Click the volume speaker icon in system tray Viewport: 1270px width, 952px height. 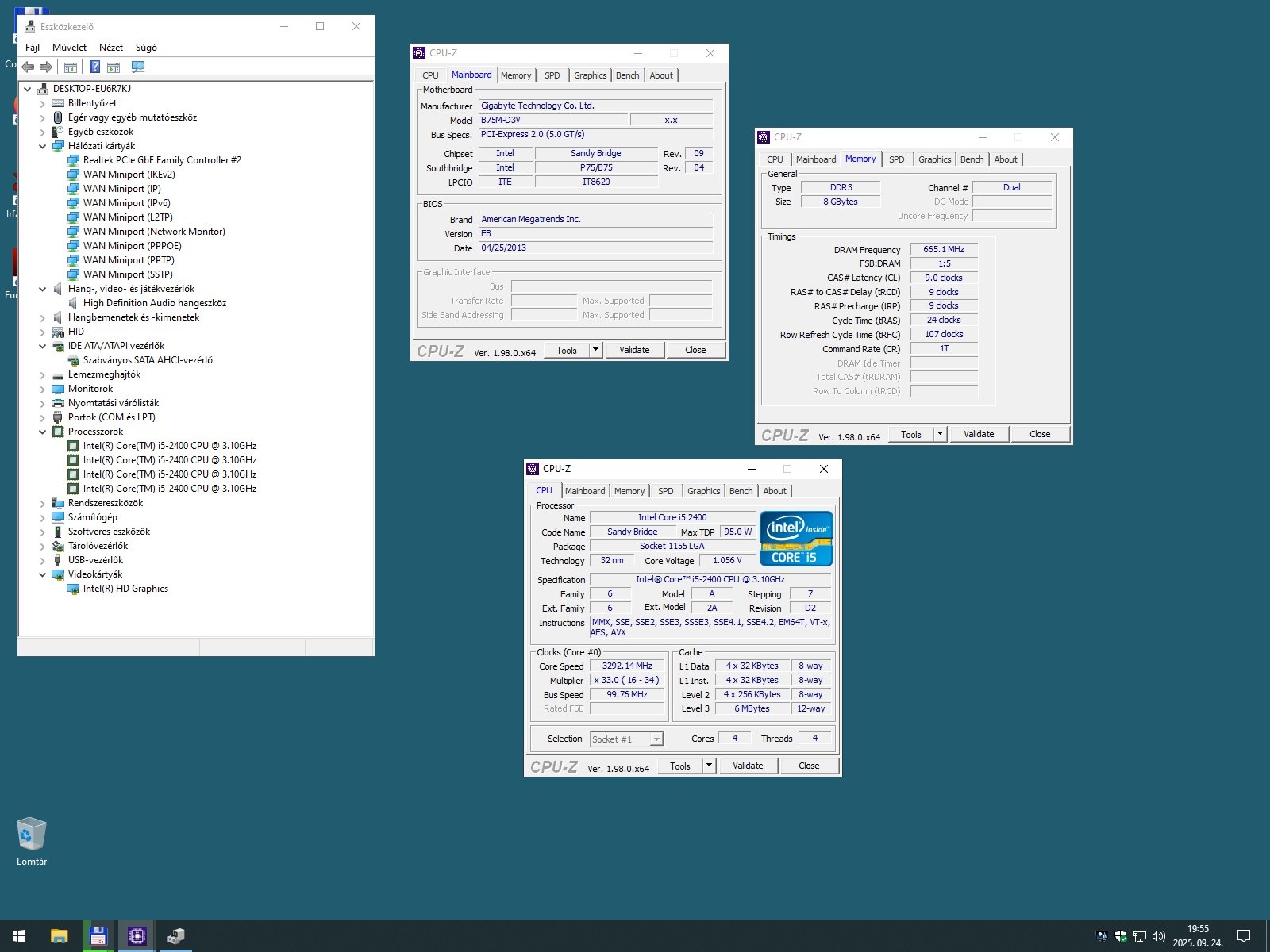tap(1158, 936)
